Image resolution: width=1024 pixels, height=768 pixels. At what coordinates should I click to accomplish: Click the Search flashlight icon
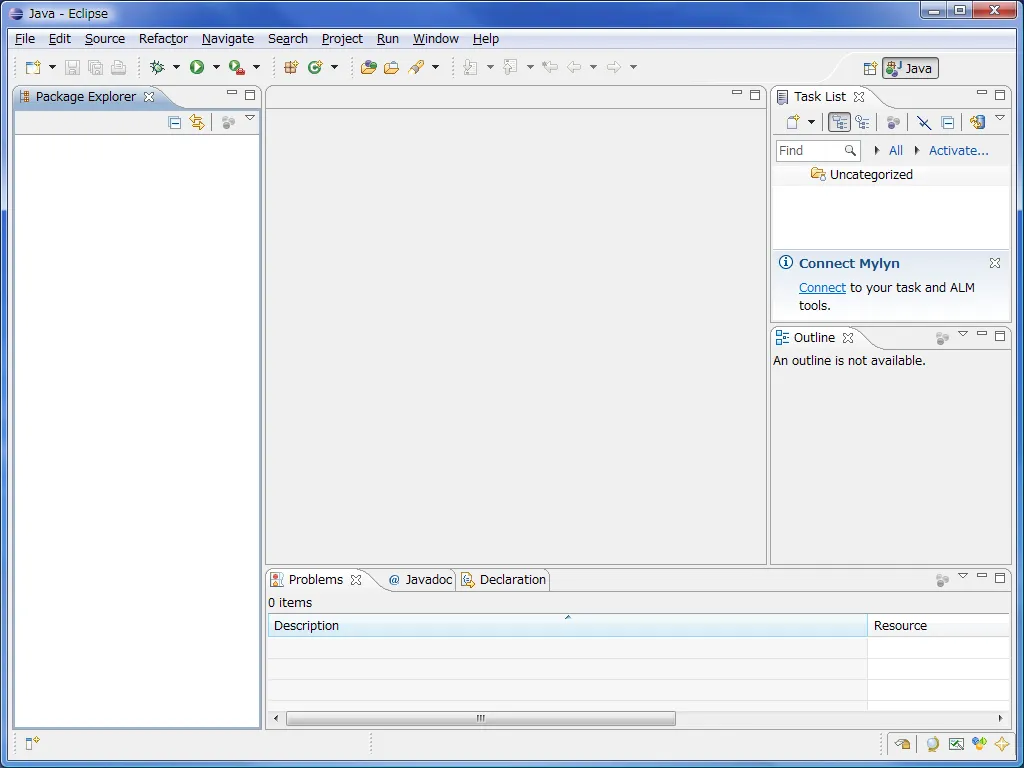[416, 67]
